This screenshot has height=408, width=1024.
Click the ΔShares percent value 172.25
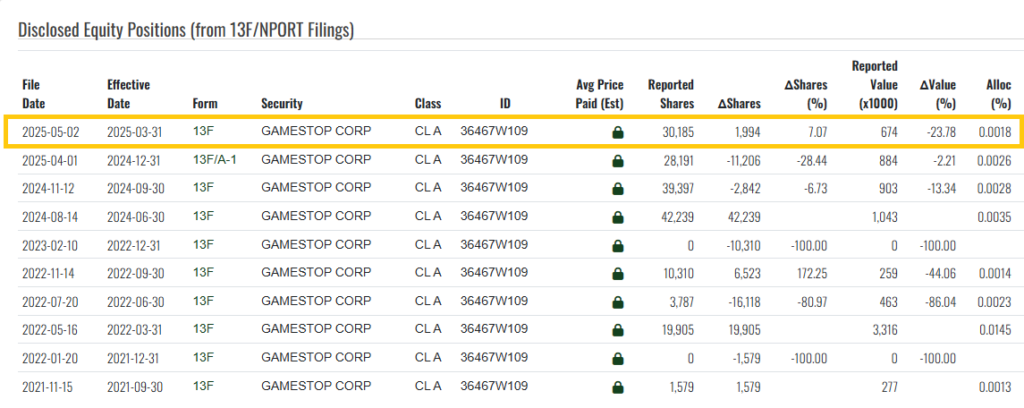pos(811,274)
